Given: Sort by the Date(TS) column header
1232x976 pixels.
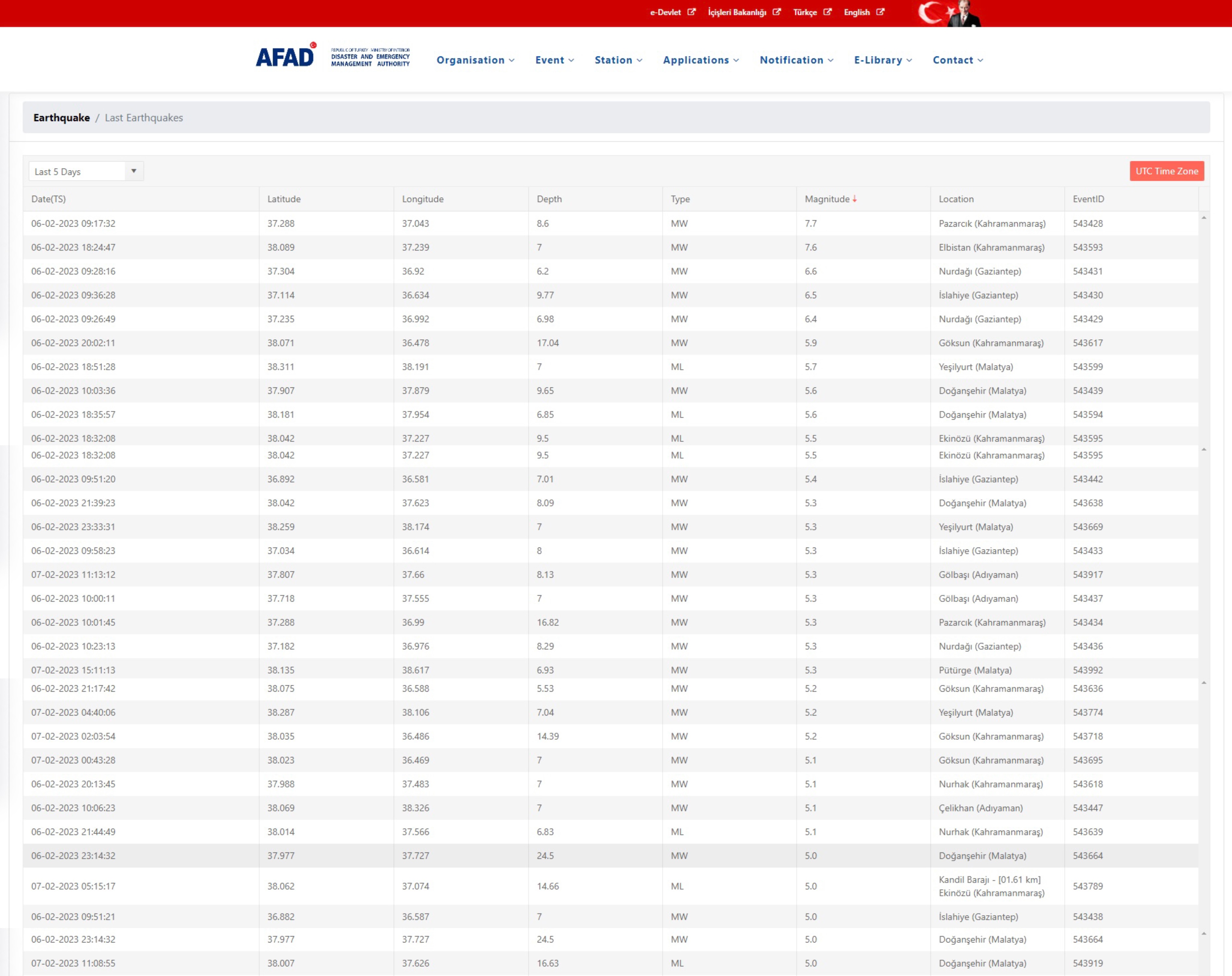Looking at the screenshot, I should tap(49, 199).
